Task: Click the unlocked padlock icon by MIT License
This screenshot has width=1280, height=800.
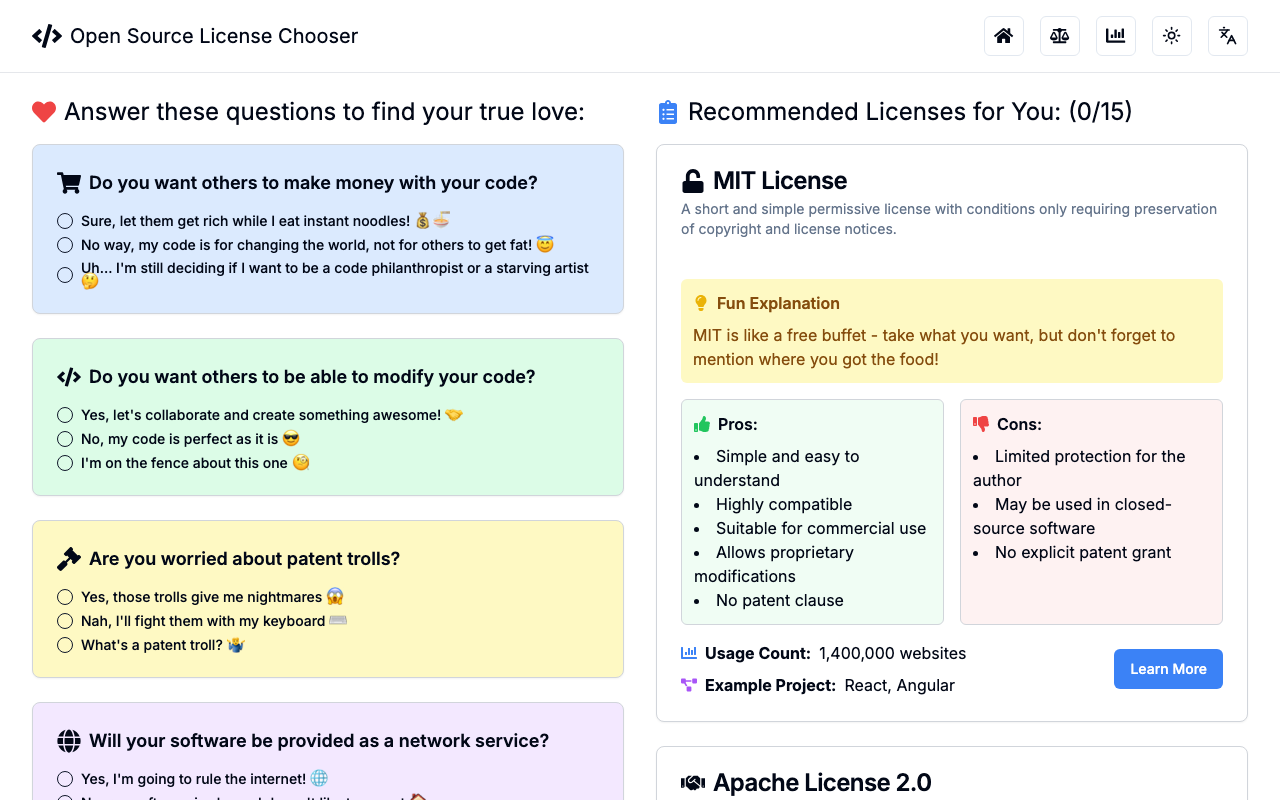Action: pyautogui.click(x=692, y=181)
